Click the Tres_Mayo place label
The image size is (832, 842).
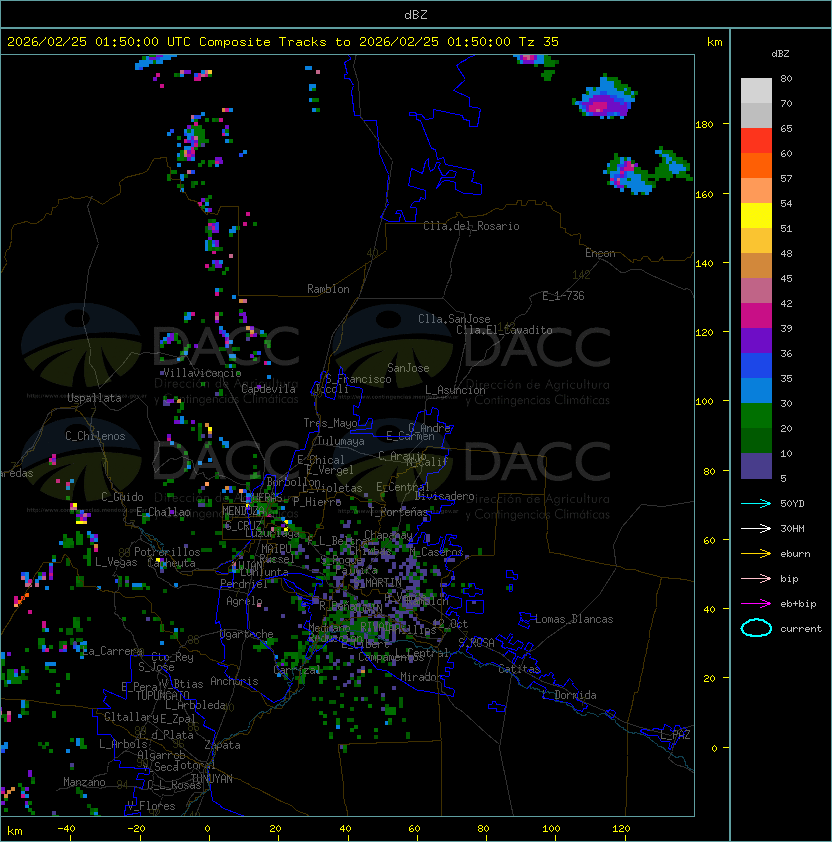[x=330, y=423]
